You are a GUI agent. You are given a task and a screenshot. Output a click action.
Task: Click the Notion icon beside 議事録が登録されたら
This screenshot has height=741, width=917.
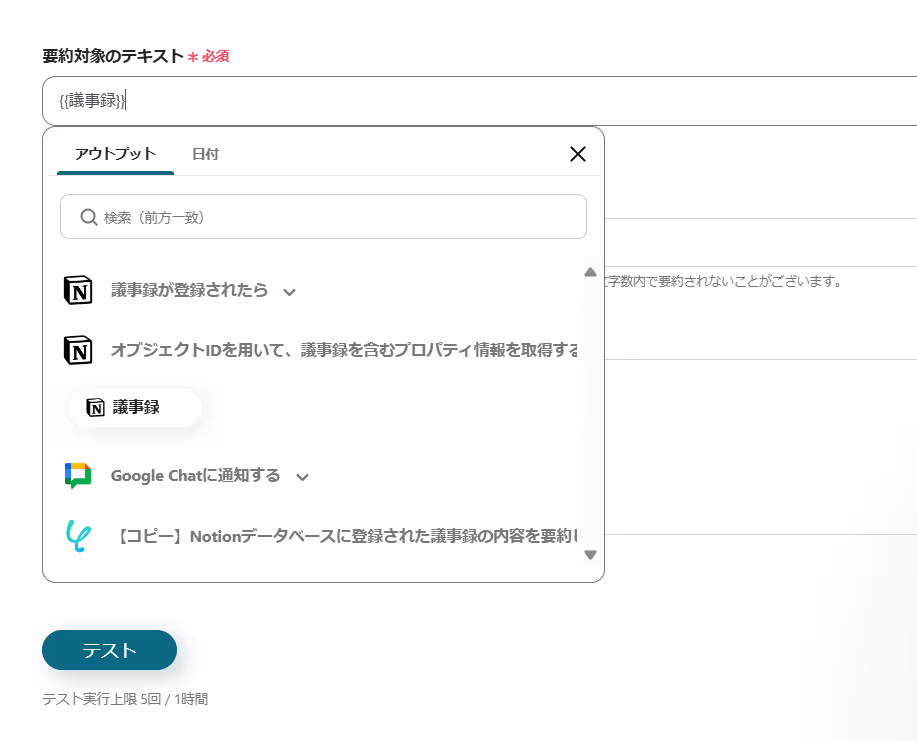[x=78, y=290]
